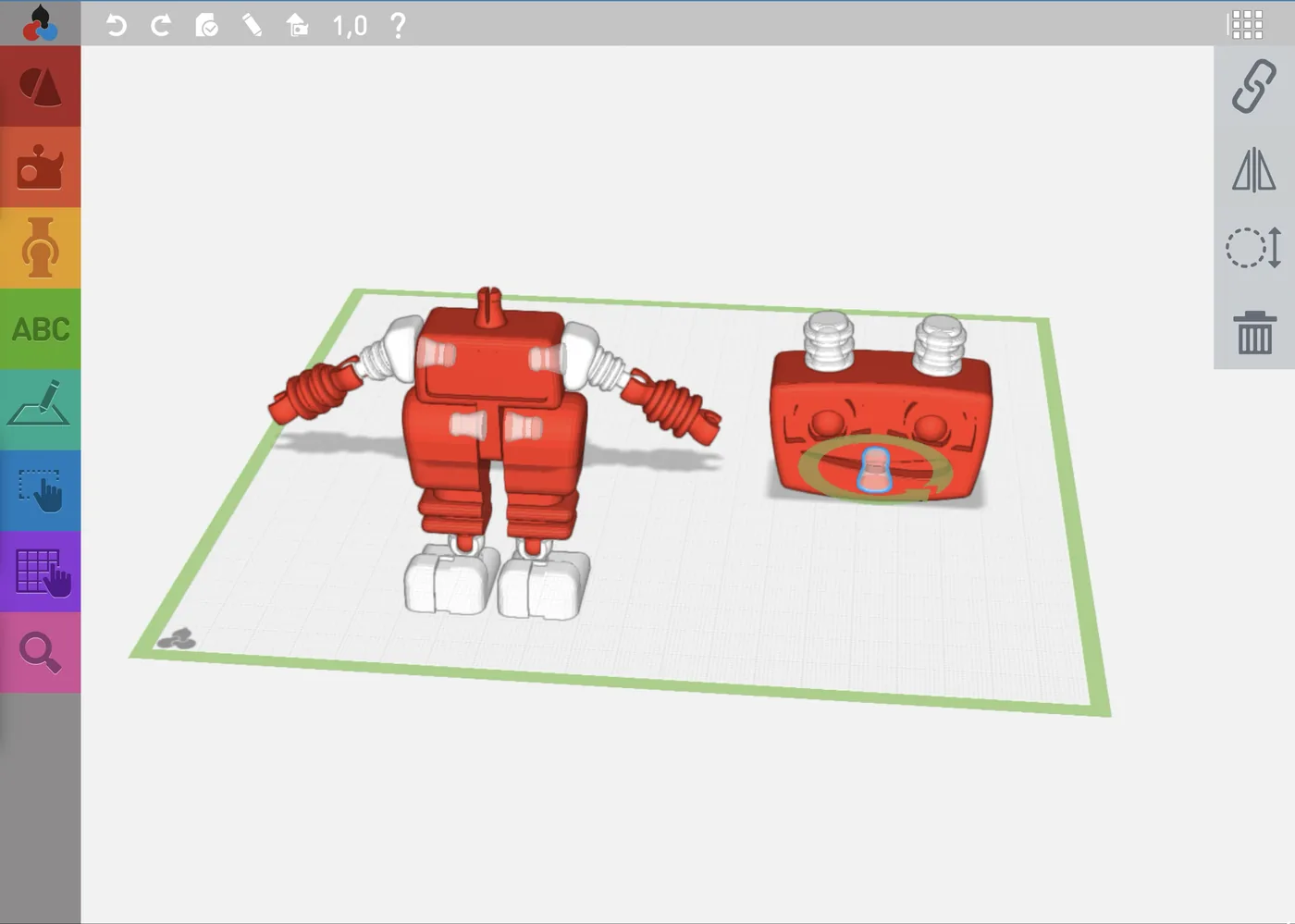This screenshot has height=924, width=1295.
Task: Choose the sketch on plane tool
Action: (x=40, y=410)
